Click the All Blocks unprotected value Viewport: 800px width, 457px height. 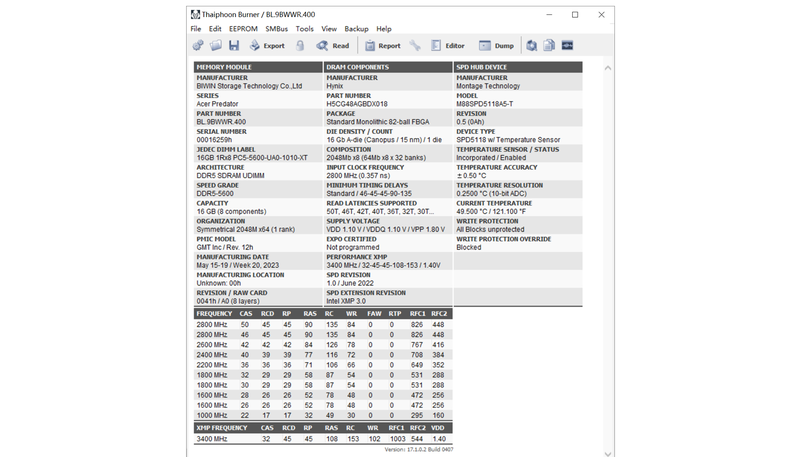point(490,230)
